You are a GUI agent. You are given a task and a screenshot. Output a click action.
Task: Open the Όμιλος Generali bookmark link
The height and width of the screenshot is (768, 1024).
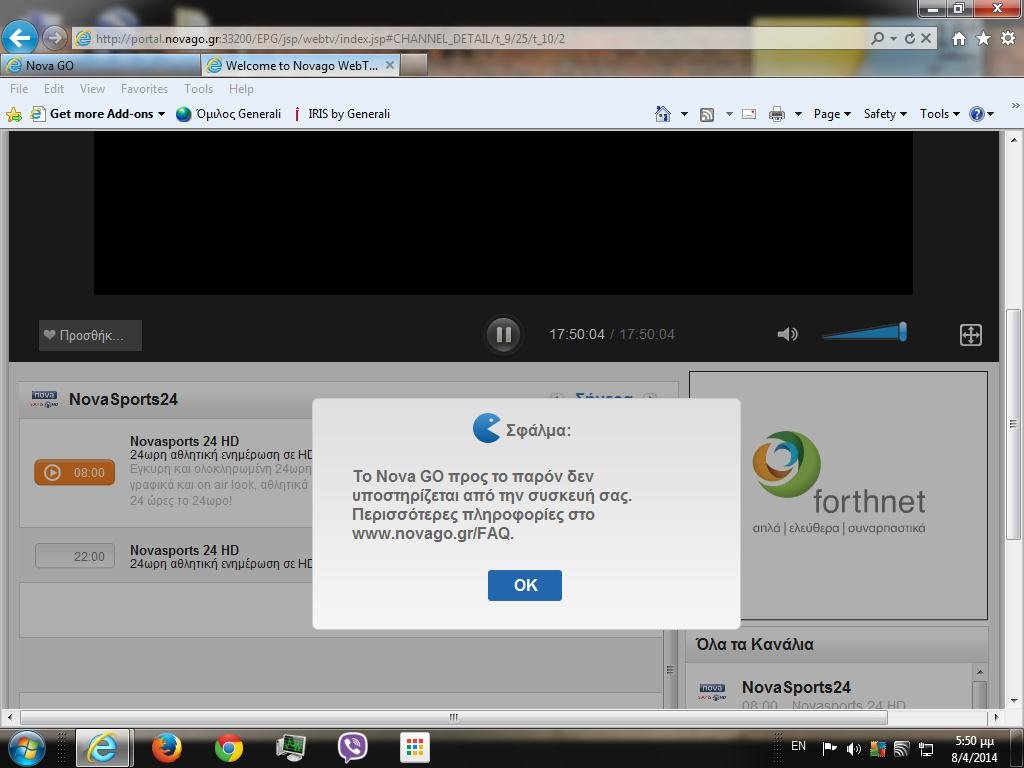pos(229,114)
